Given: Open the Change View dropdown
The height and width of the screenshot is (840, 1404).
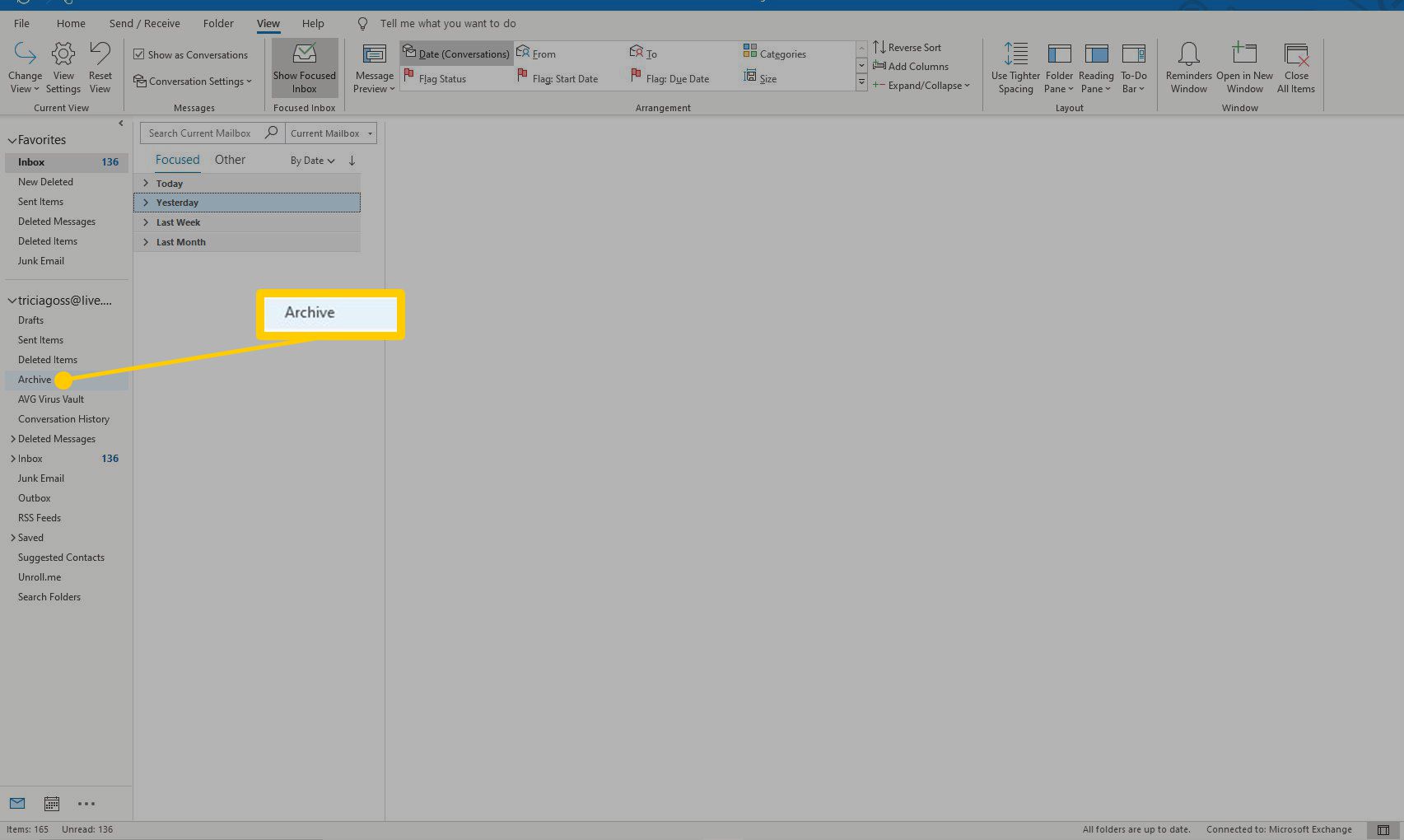Looking at the screenshot, I should pyautogui.click(x=25, y=68).
